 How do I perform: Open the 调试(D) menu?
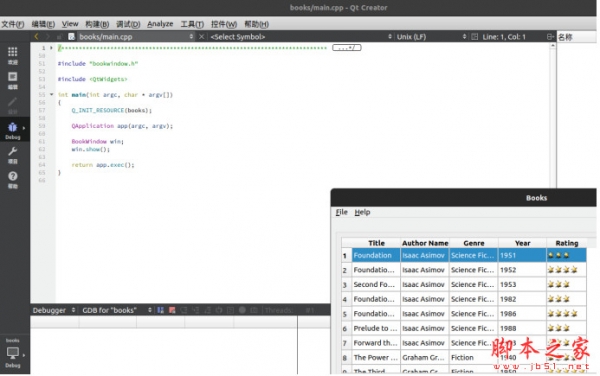(x=128, y=24)
